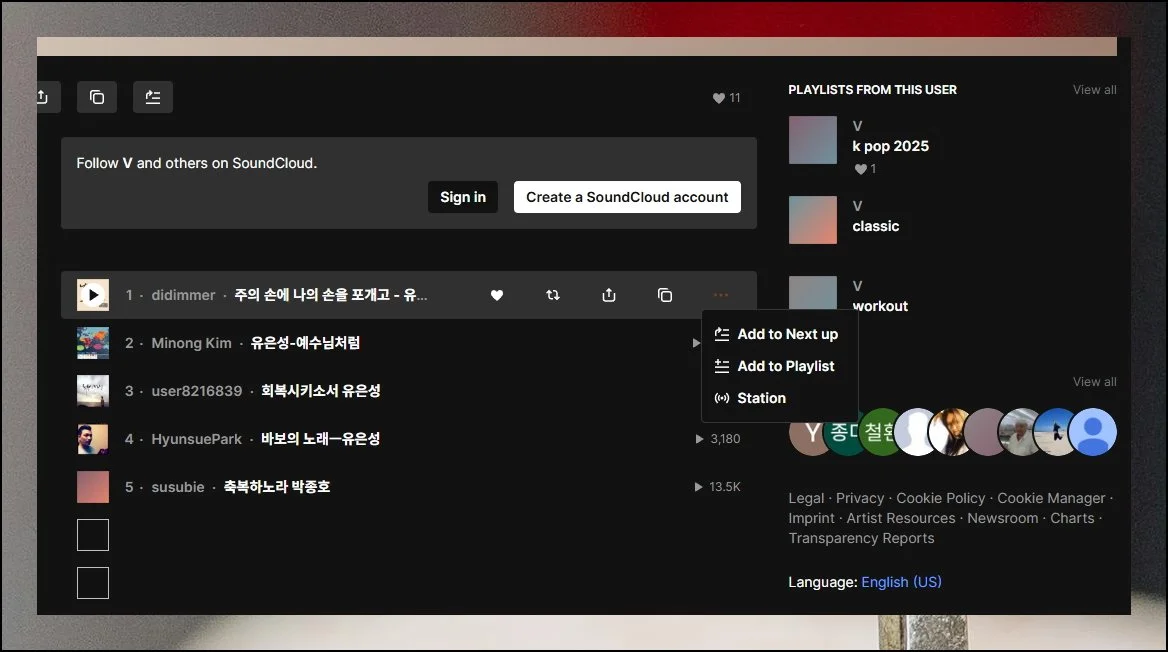Click the Newsroom link
This screenshot has width=1168, height=652.
(1002, 518)
